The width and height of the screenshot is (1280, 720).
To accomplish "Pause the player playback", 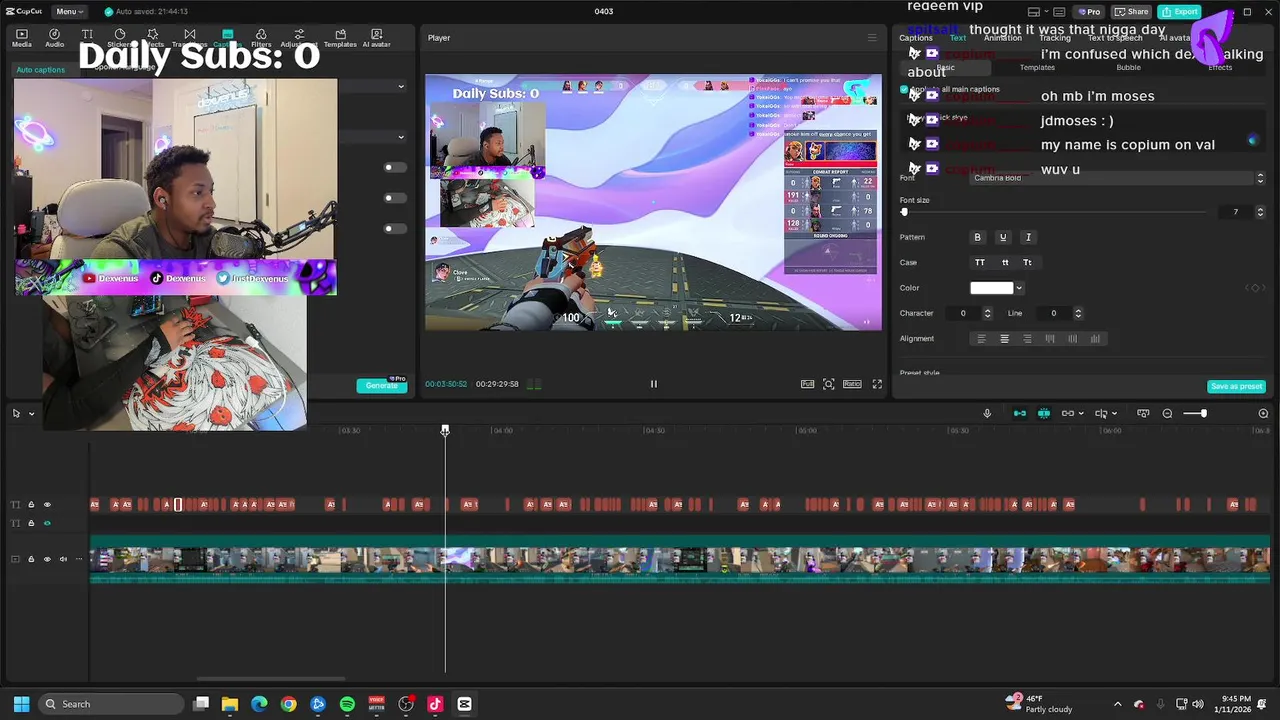I will 654,384.
